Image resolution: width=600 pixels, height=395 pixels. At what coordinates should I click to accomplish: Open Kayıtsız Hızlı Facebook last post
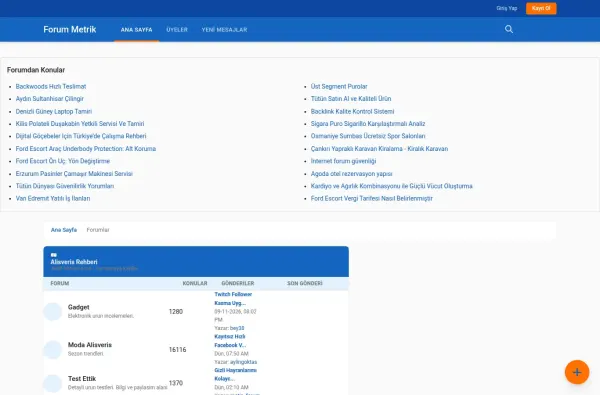(x=230, y=341)
